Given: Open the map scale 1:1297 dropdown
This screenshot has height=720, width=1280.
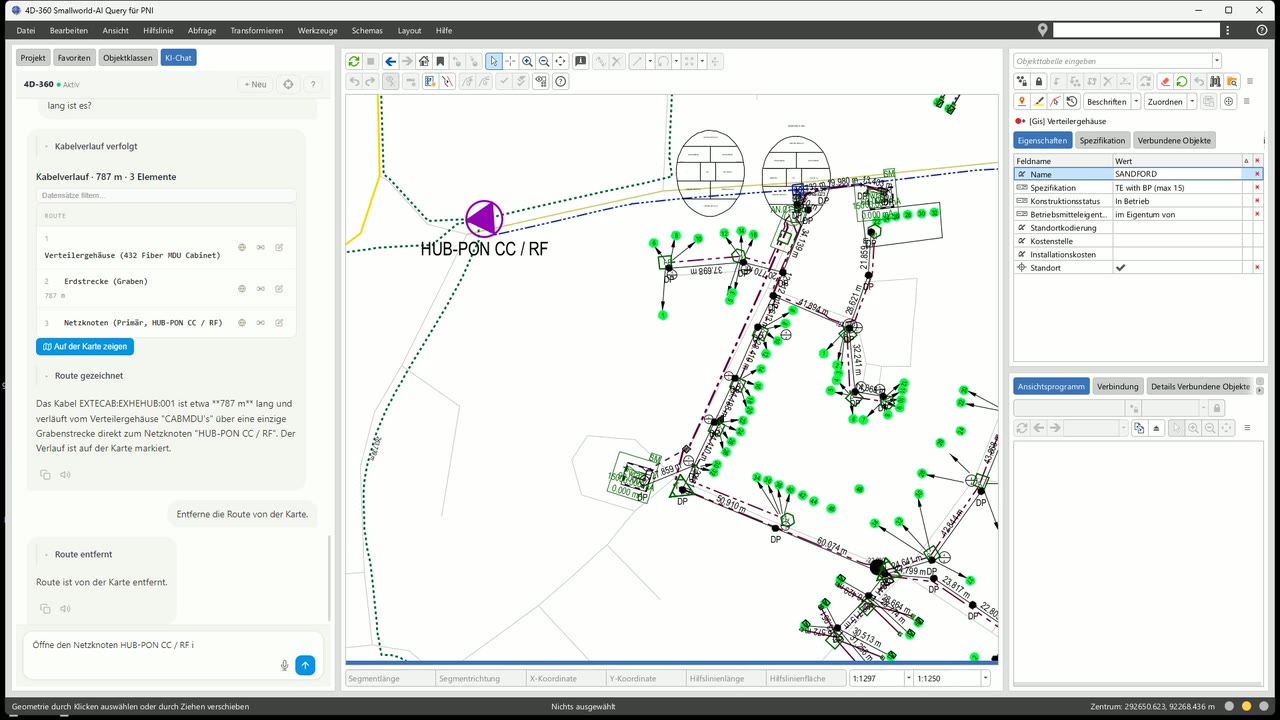Looking at the screenshot, I should [908, 678].
